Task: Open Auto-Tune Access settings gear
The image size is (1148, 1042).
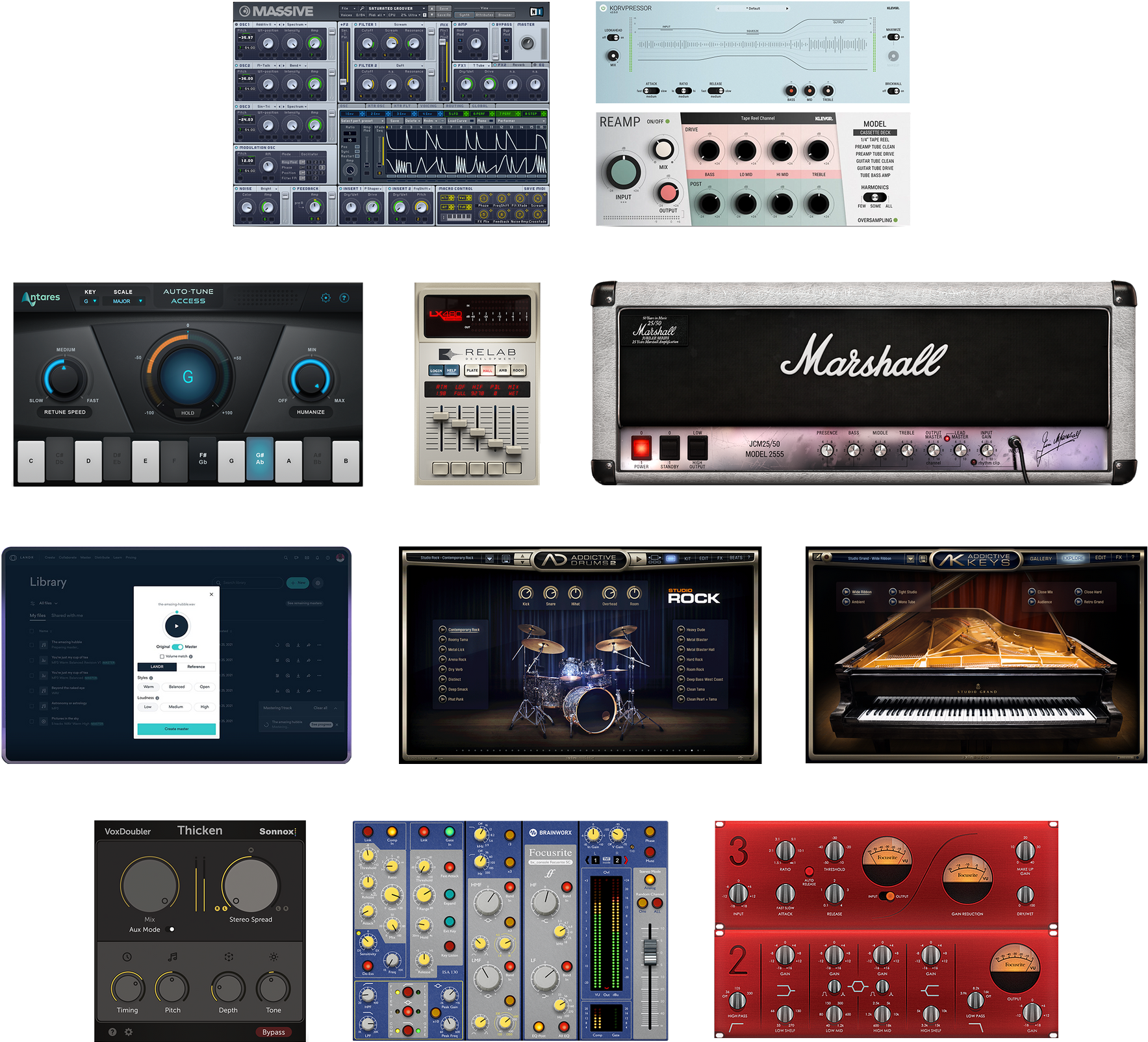Action: [325, 298]
